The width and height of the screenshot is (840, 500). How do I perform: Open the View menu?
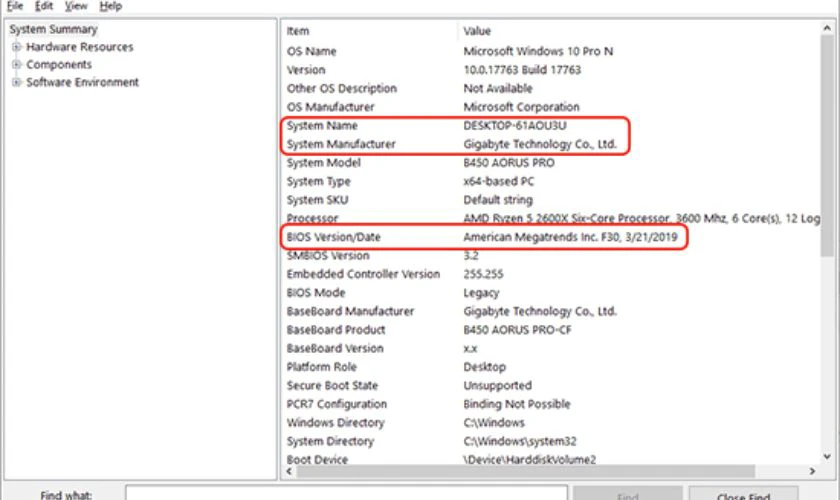tap(76, 6)
